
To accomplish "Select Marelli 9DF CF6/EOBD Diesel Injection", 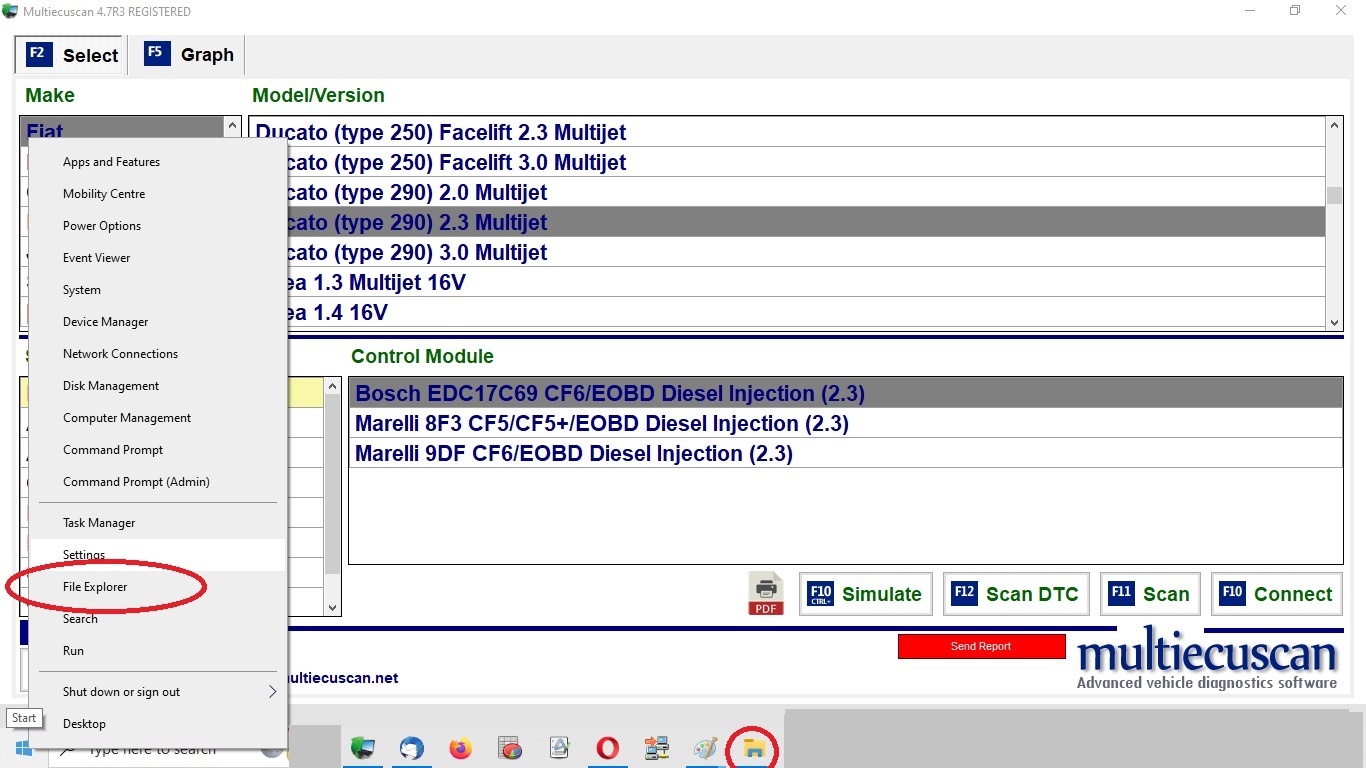I will pyautogui.click(x=845, y=453).
